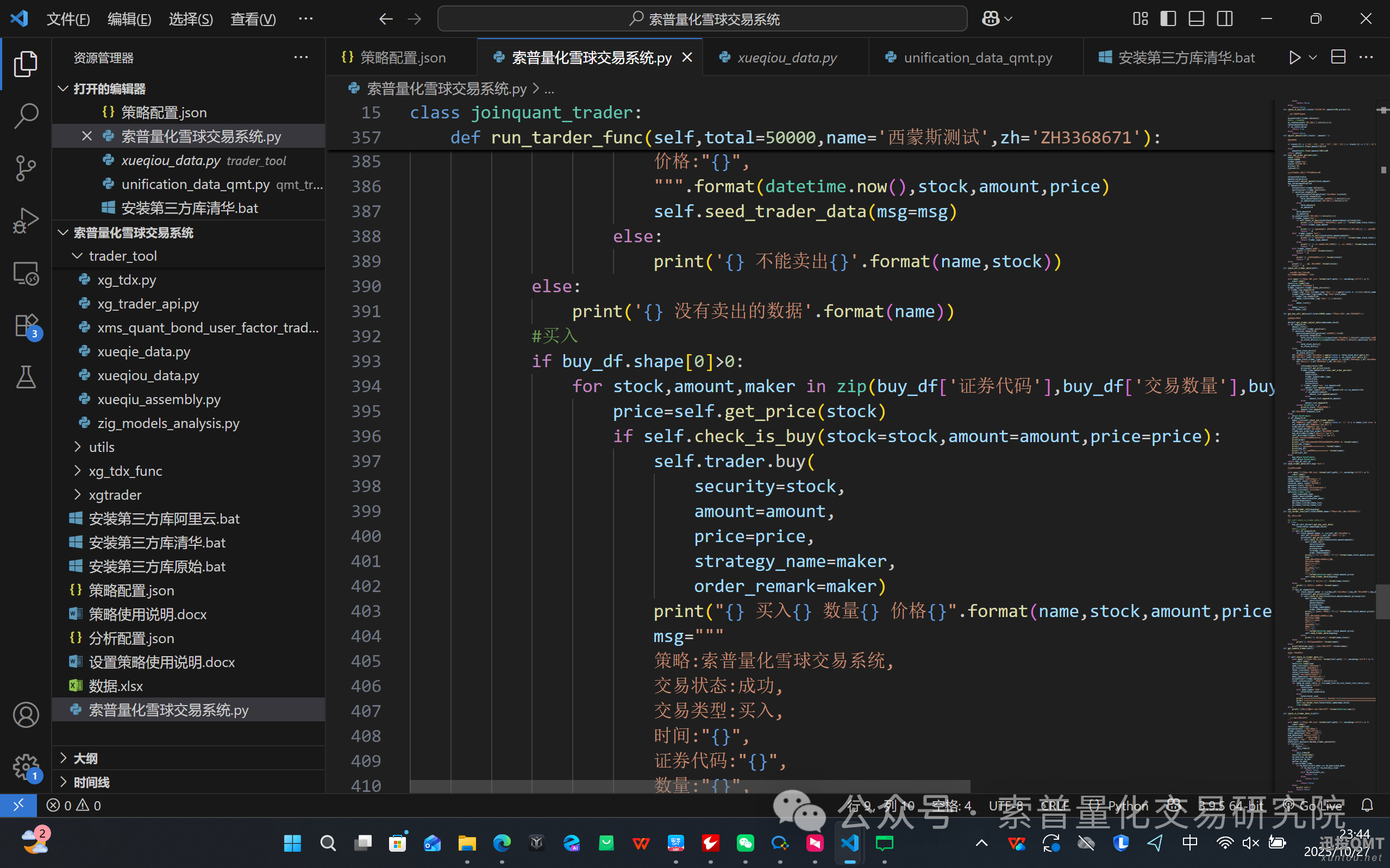Click the Run Python File play button
Viewport: 1390px width, 868px height.
click(x=1294, y=58)
